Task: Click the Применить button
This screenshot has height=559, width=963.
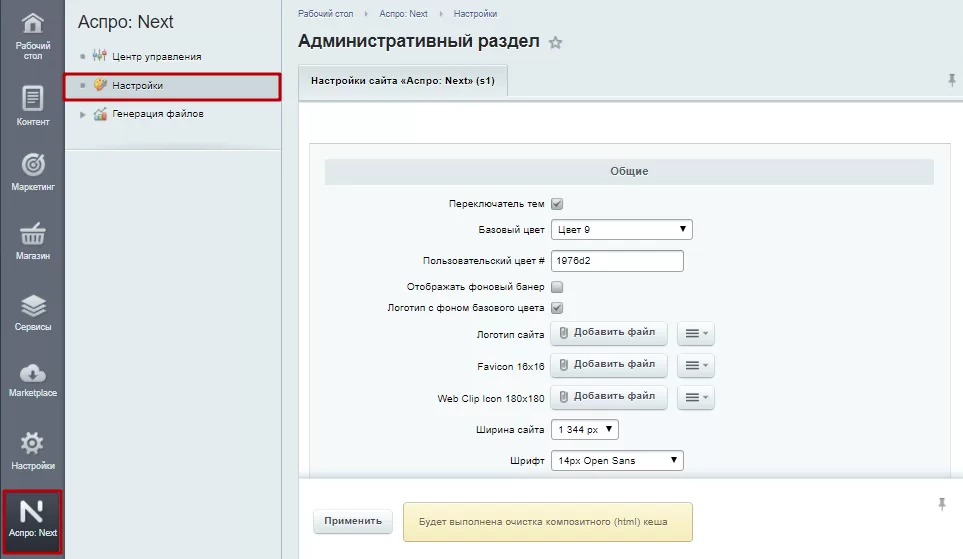Action: tap(353, 521)
